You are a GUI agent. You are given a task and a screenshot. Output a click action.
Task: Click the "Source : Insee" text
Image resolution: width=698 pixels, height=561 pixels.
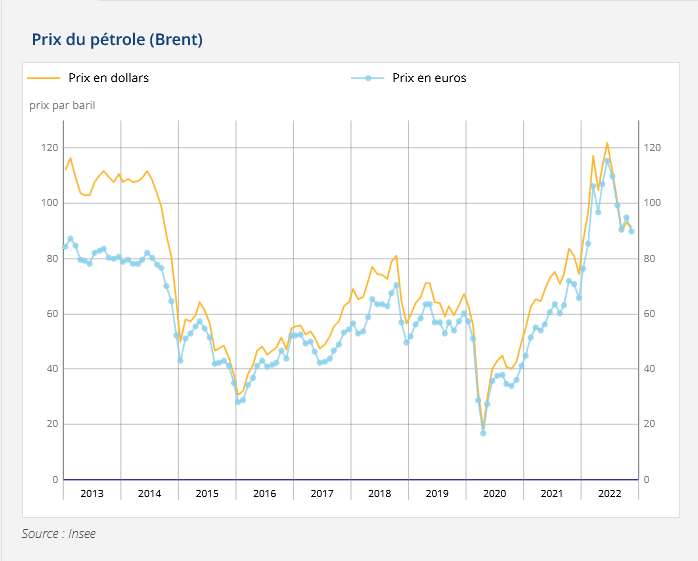point(59,534)
